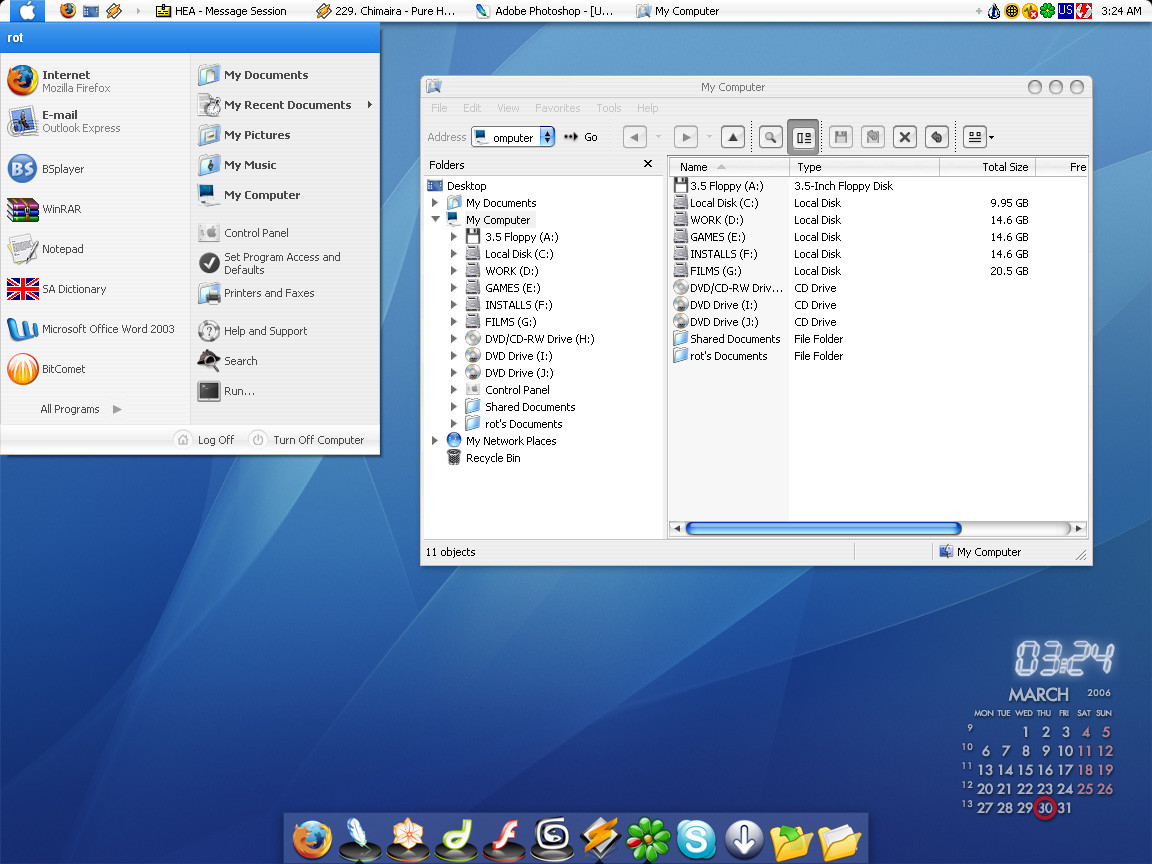Image resolution: width=1152 pixels, height=864 pixels.
Task: Click the Go button next to address
Action: 580,137
